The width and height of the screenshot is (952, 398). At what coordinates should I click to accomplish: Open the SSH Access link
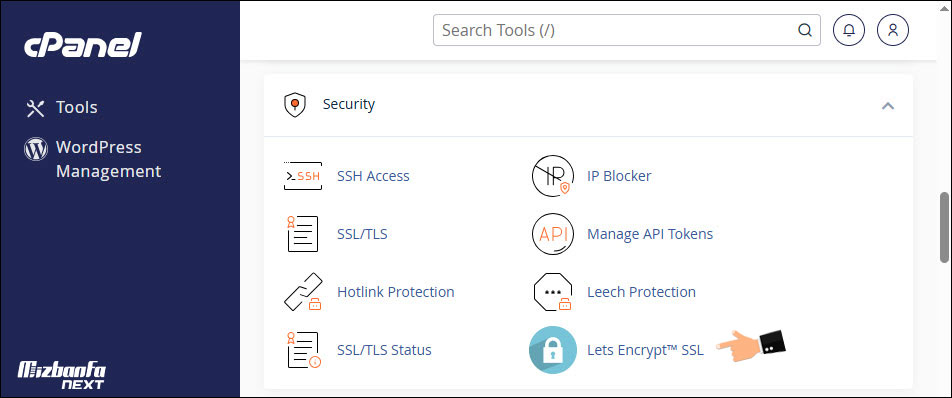click(x=373, y=176)
